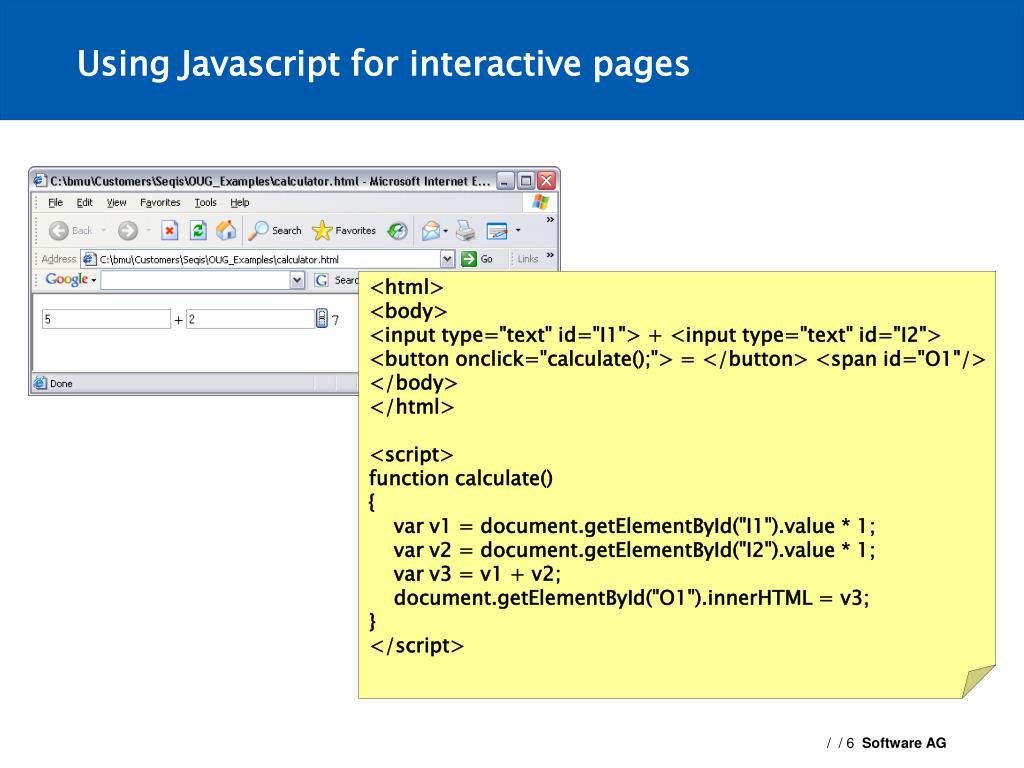Open the View menu
The height and width of the screenshot is (768, 1024).
point(116,202)
